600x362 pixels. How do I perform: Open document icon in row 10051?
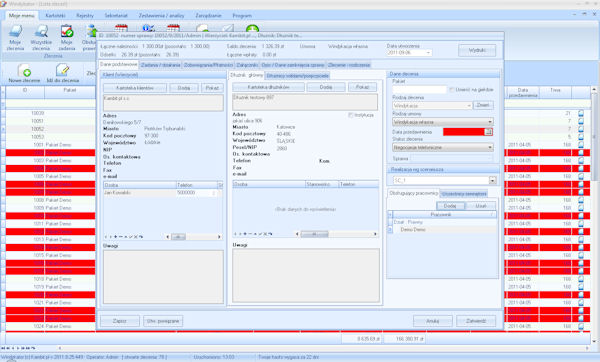[581, 121]
